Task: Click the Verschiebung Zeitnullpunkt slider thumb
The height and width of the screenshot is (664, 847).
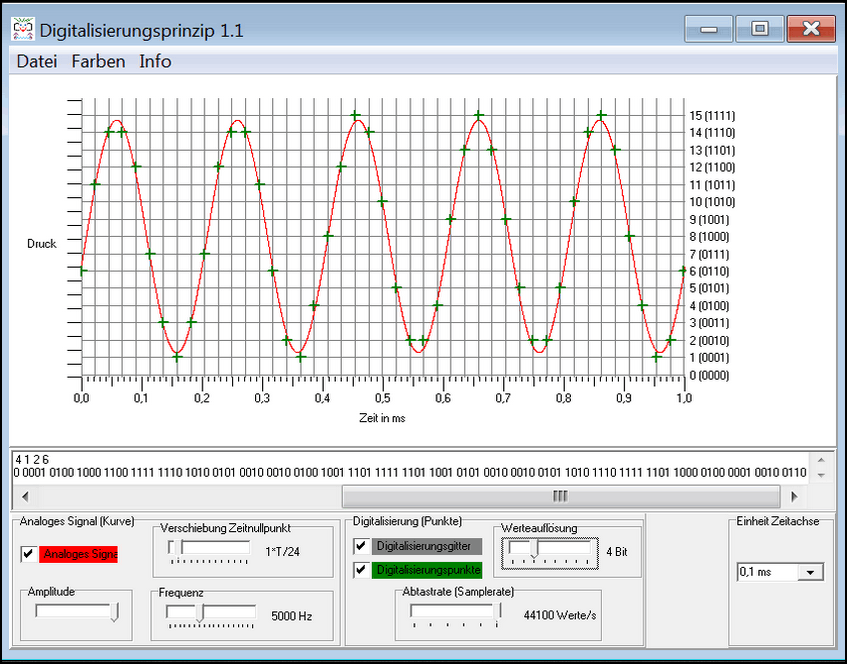Action: pos(177,547)
